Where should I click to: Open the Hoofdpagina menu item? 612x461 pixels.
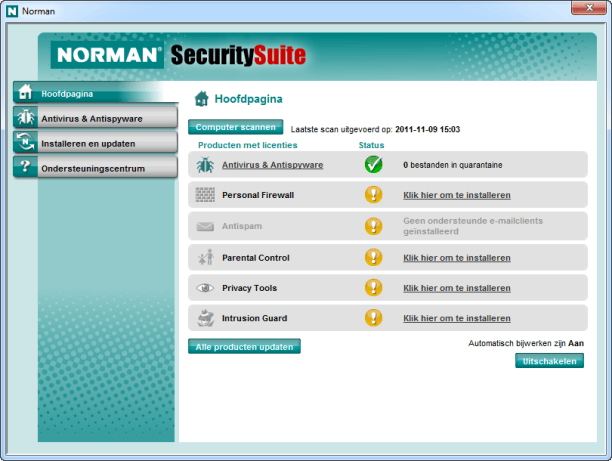point(95,93)
